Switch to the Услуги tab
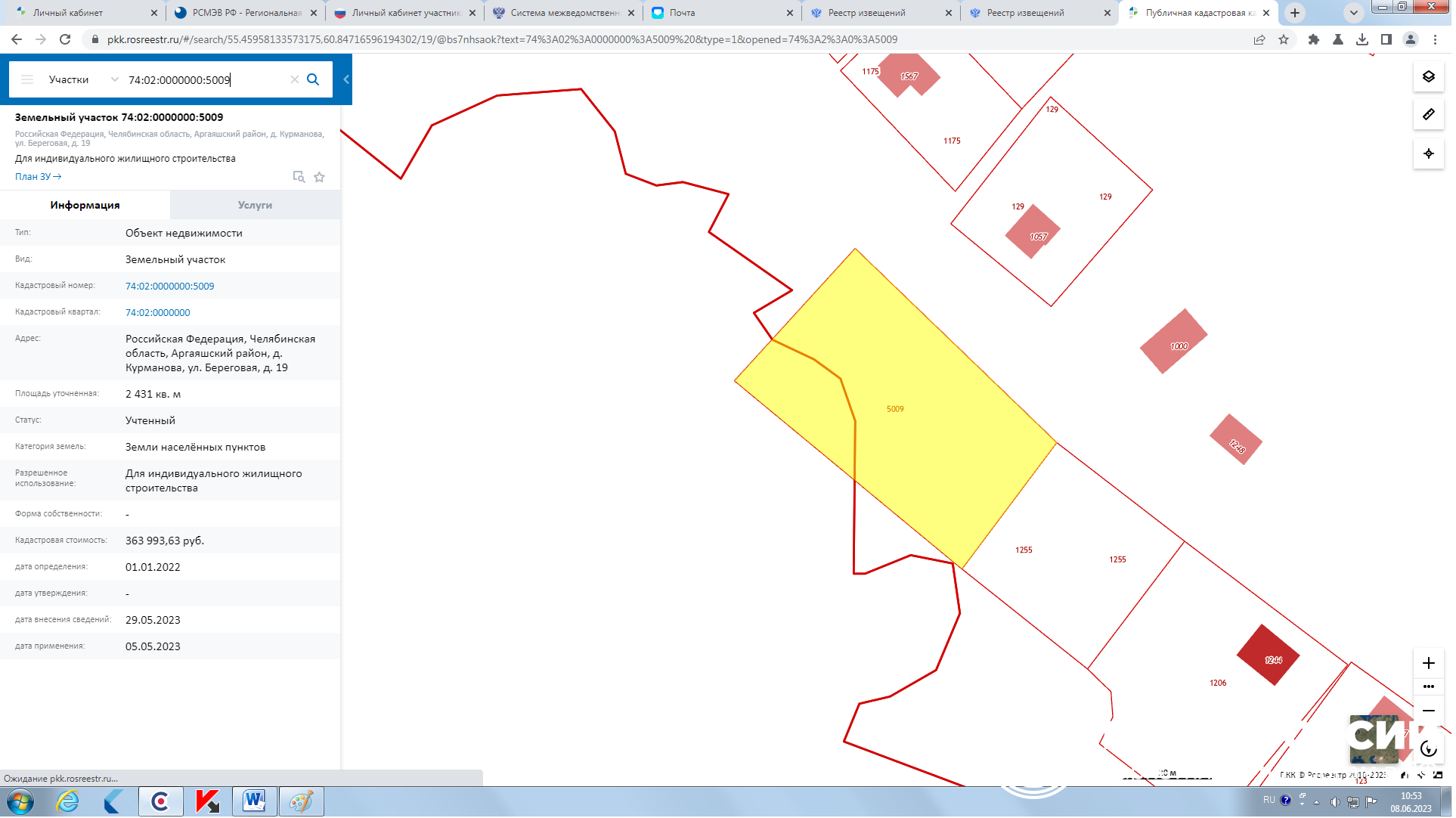 pyautogui.click(x=255, y=206)
